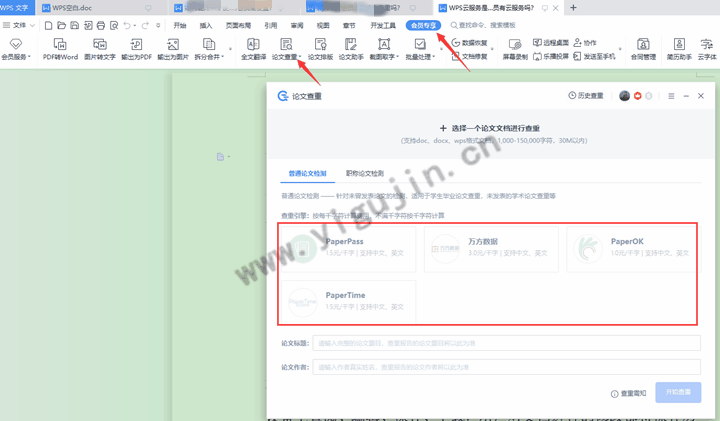Open the 批量处理 tool

420,49
